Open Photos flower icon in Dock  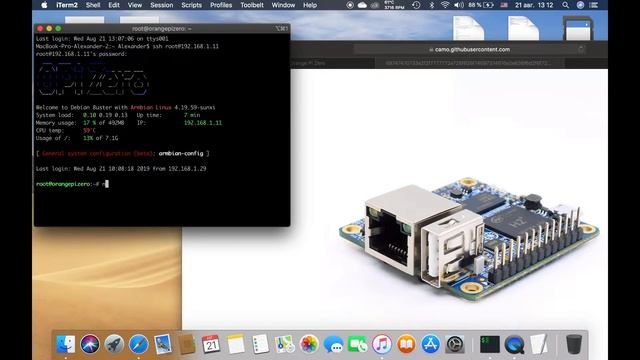[309, 344]
